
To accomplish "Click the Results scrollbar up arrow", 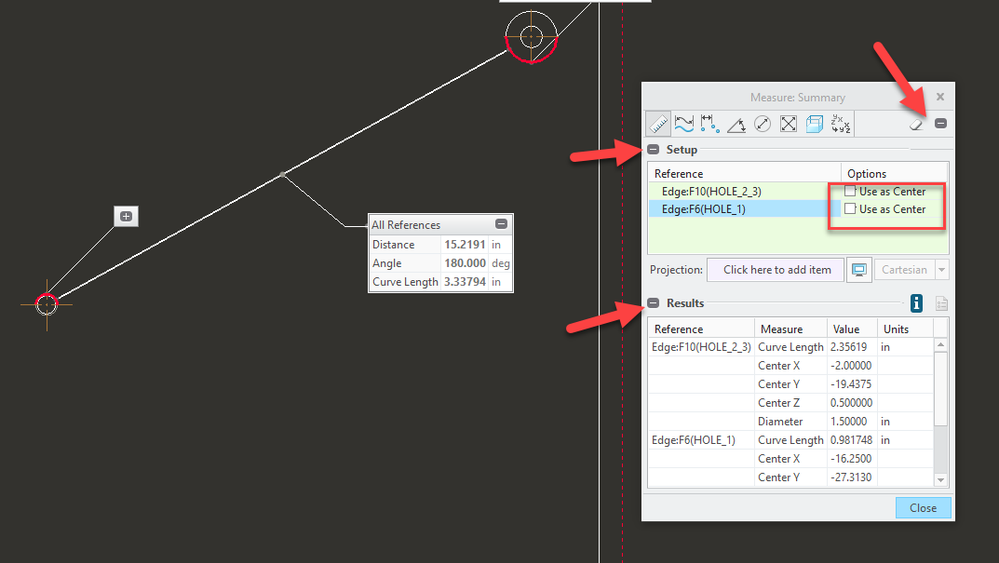I will coord(940,345).
